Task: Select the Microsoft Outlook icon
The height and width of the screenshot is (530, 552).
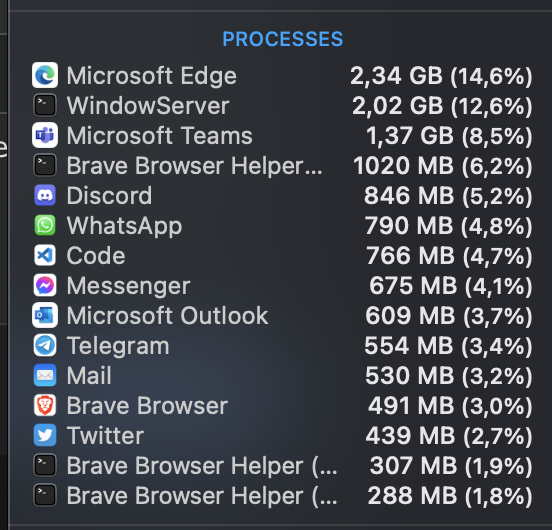Action: pyautogui.click(x=45, y=315)
